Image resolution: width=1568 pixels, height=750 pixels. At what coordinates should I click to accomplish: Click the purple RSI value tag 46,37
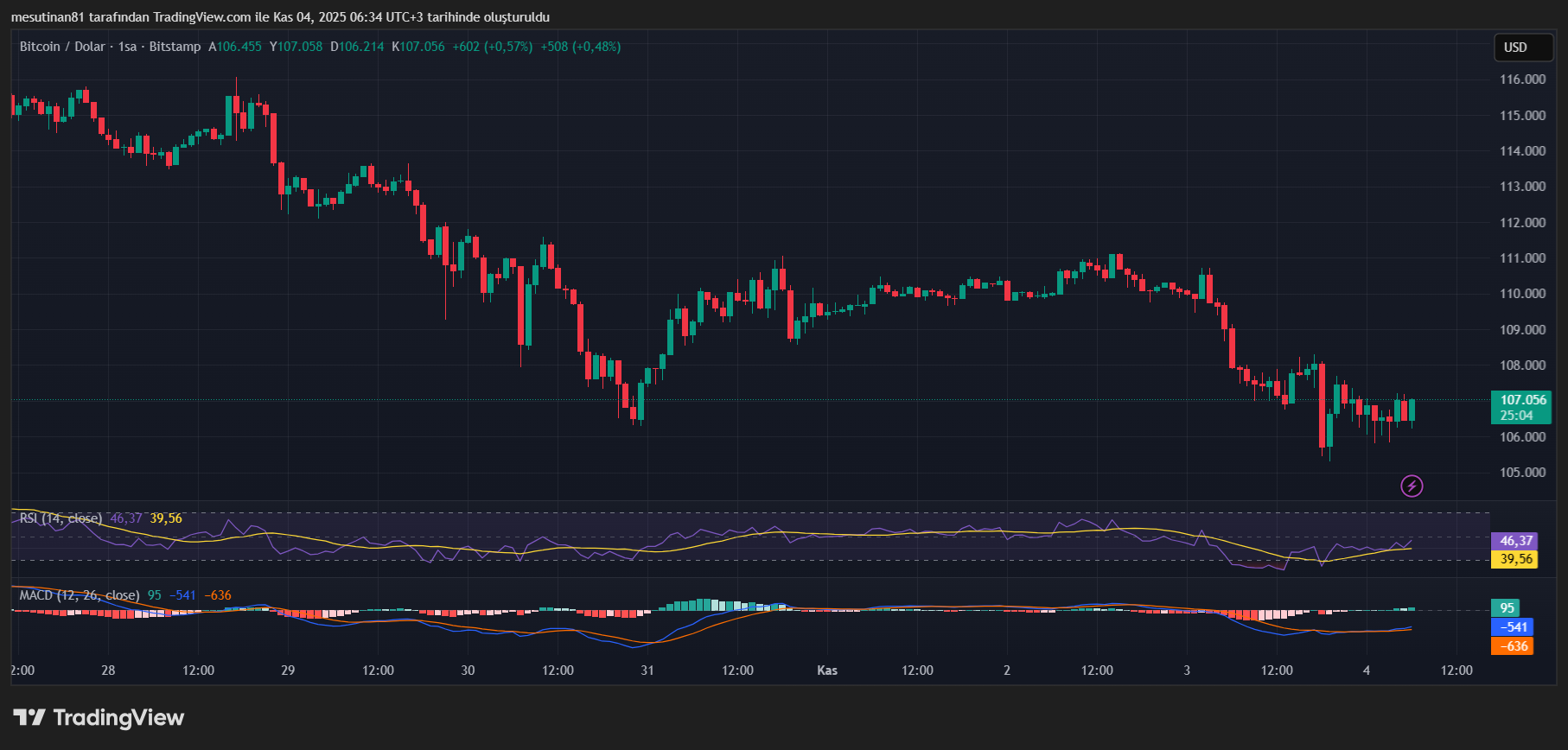1515,541
